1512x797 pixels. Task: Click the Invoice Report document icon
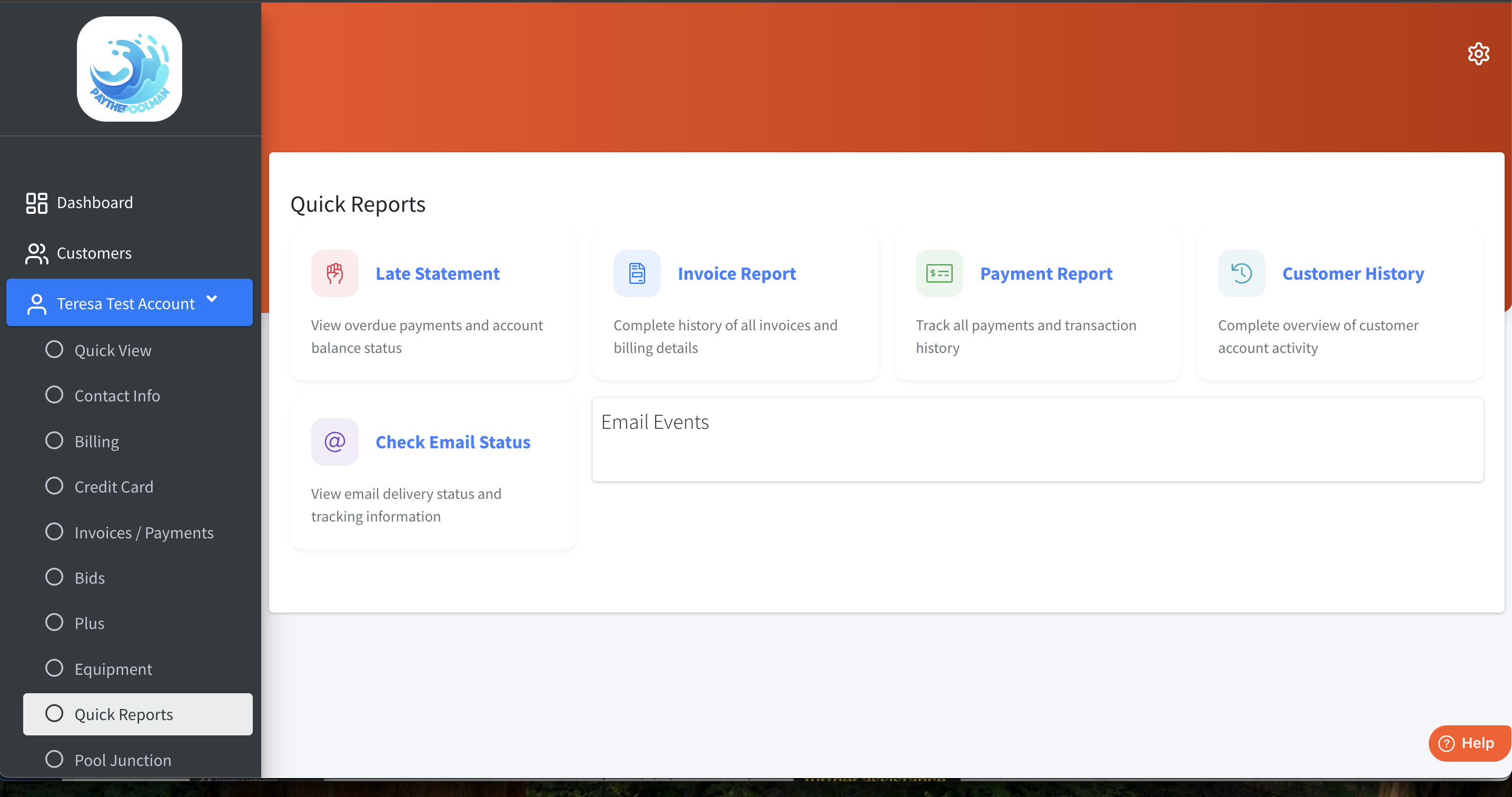pyautogui.click(x=637, y=273)
